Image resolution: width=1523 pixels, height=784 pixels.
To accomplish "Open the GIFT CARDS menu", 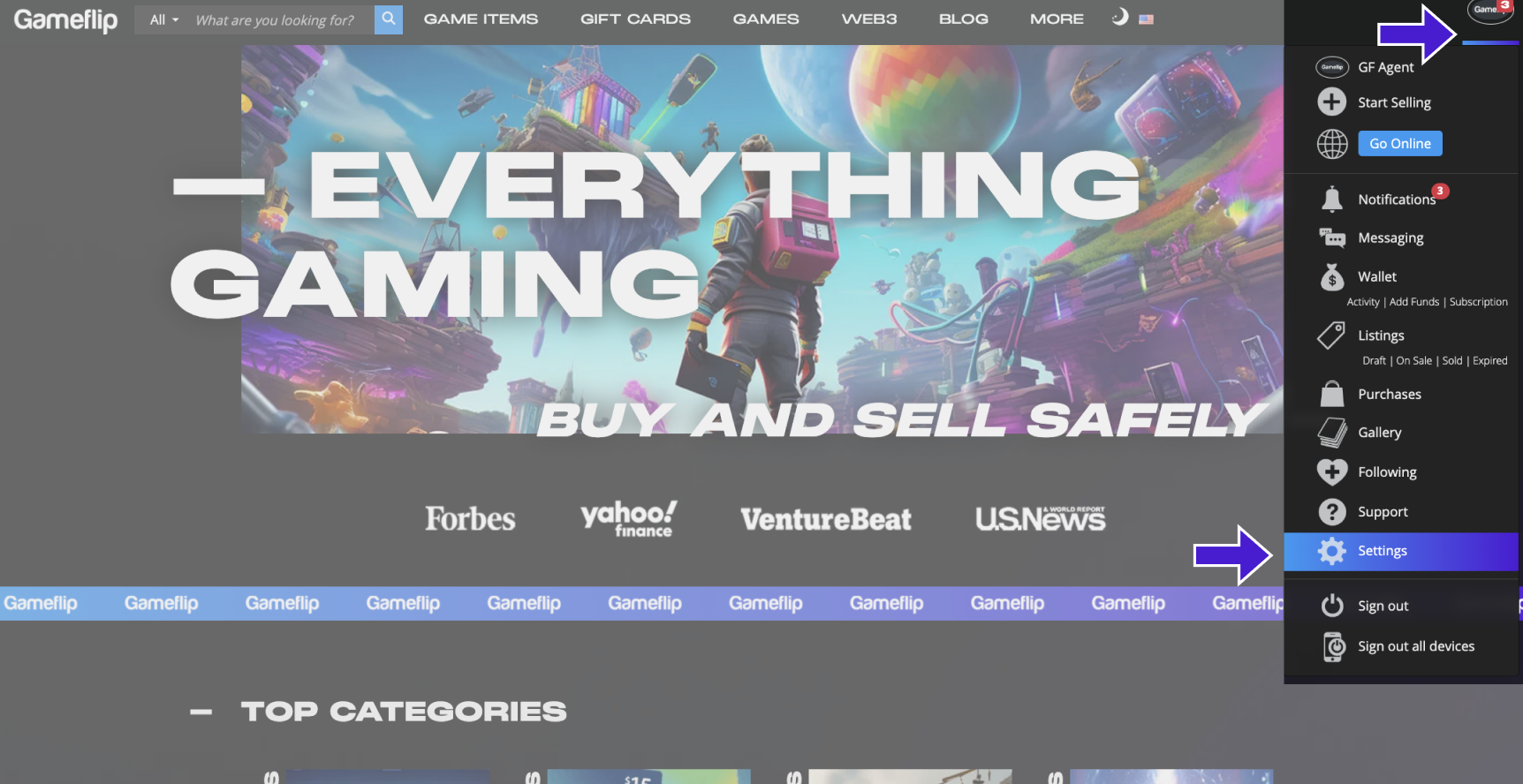I will tap(635, 19).
